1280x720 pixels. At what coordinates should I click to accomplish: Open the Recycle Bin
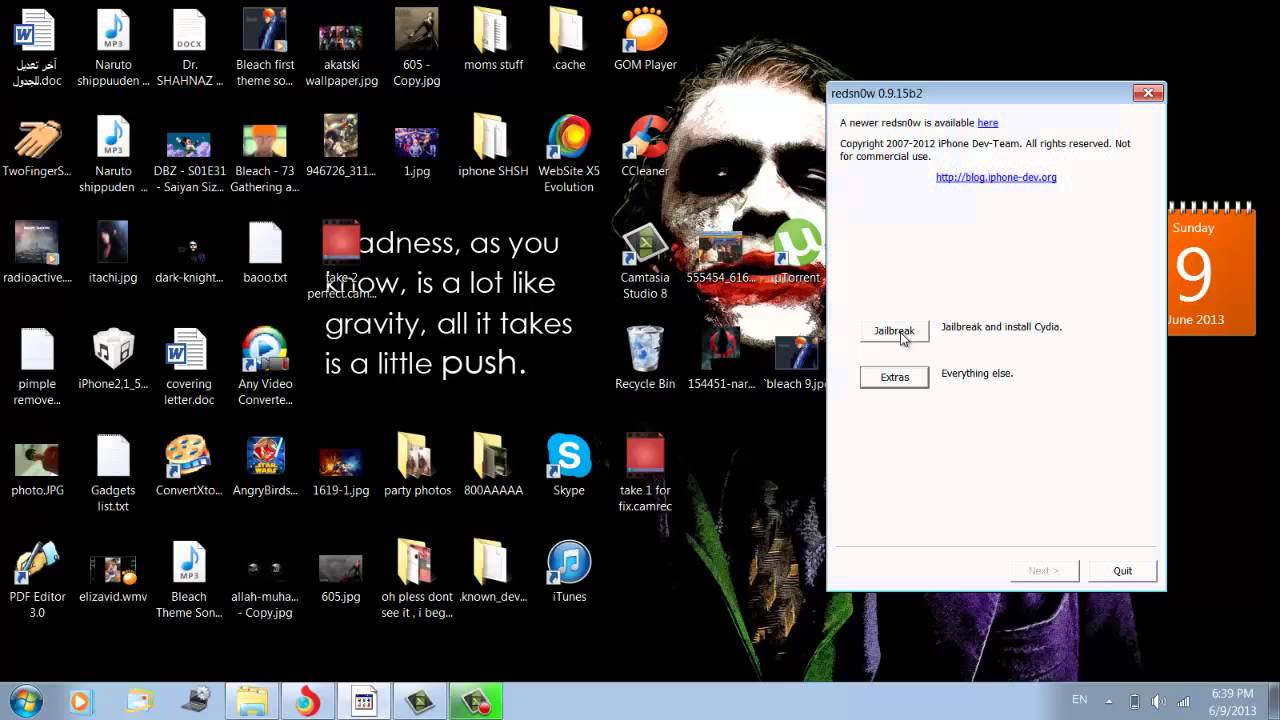point(645,358)
